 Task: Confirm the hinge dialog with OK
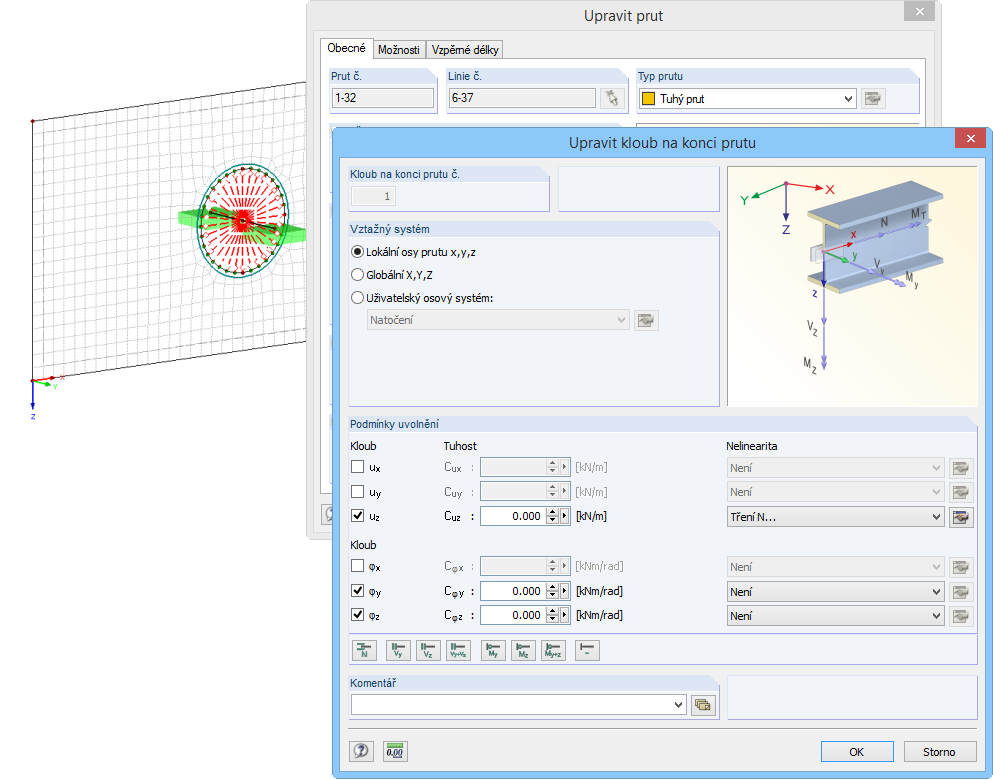[857, 752]
